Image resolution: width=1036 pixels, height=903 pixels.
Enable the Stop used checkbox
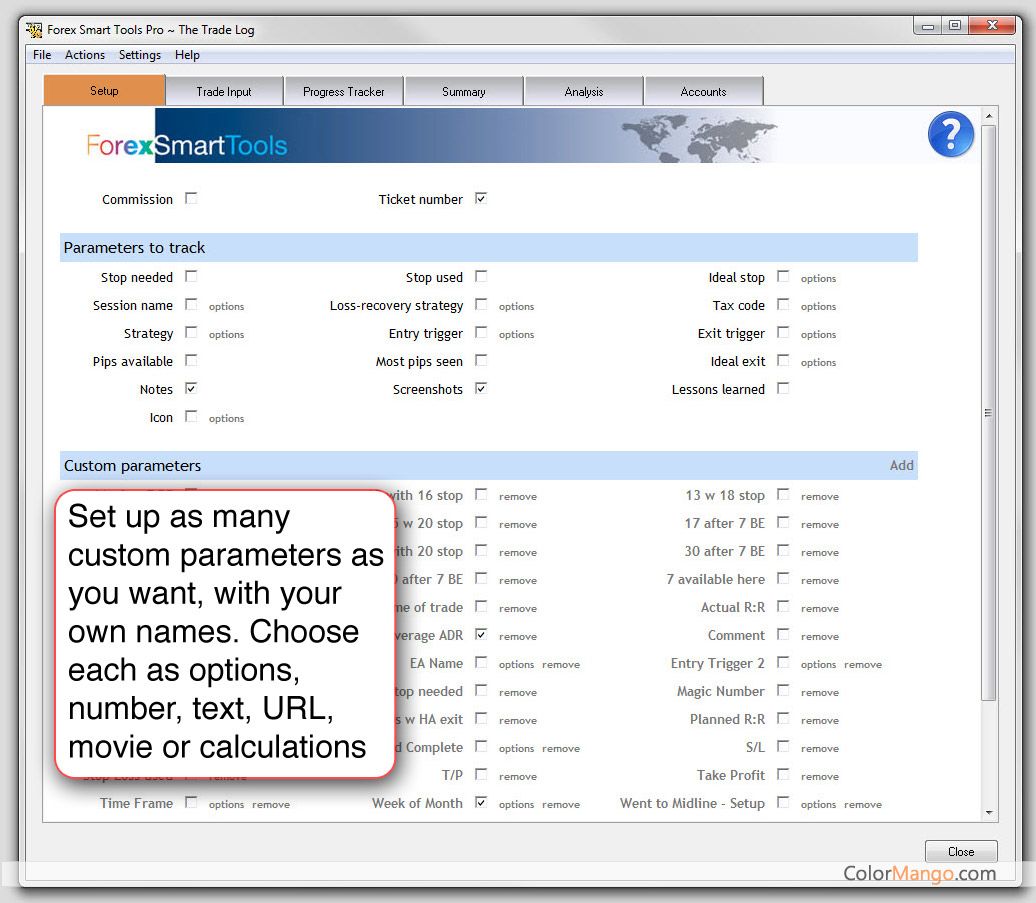[x=481, y=276]
